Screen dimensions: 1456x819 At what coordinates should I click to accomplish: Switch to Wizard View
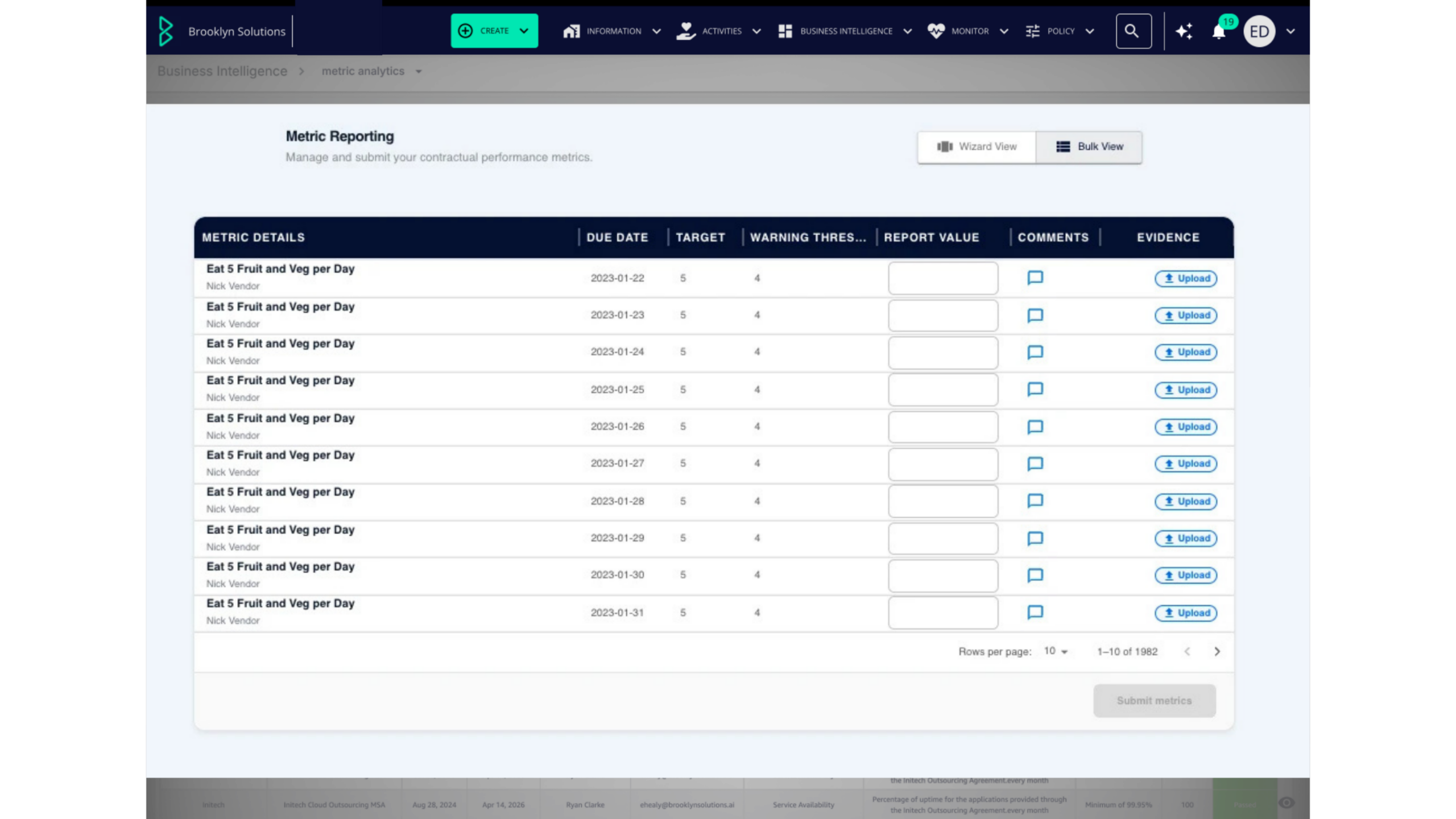click(977, 147)
